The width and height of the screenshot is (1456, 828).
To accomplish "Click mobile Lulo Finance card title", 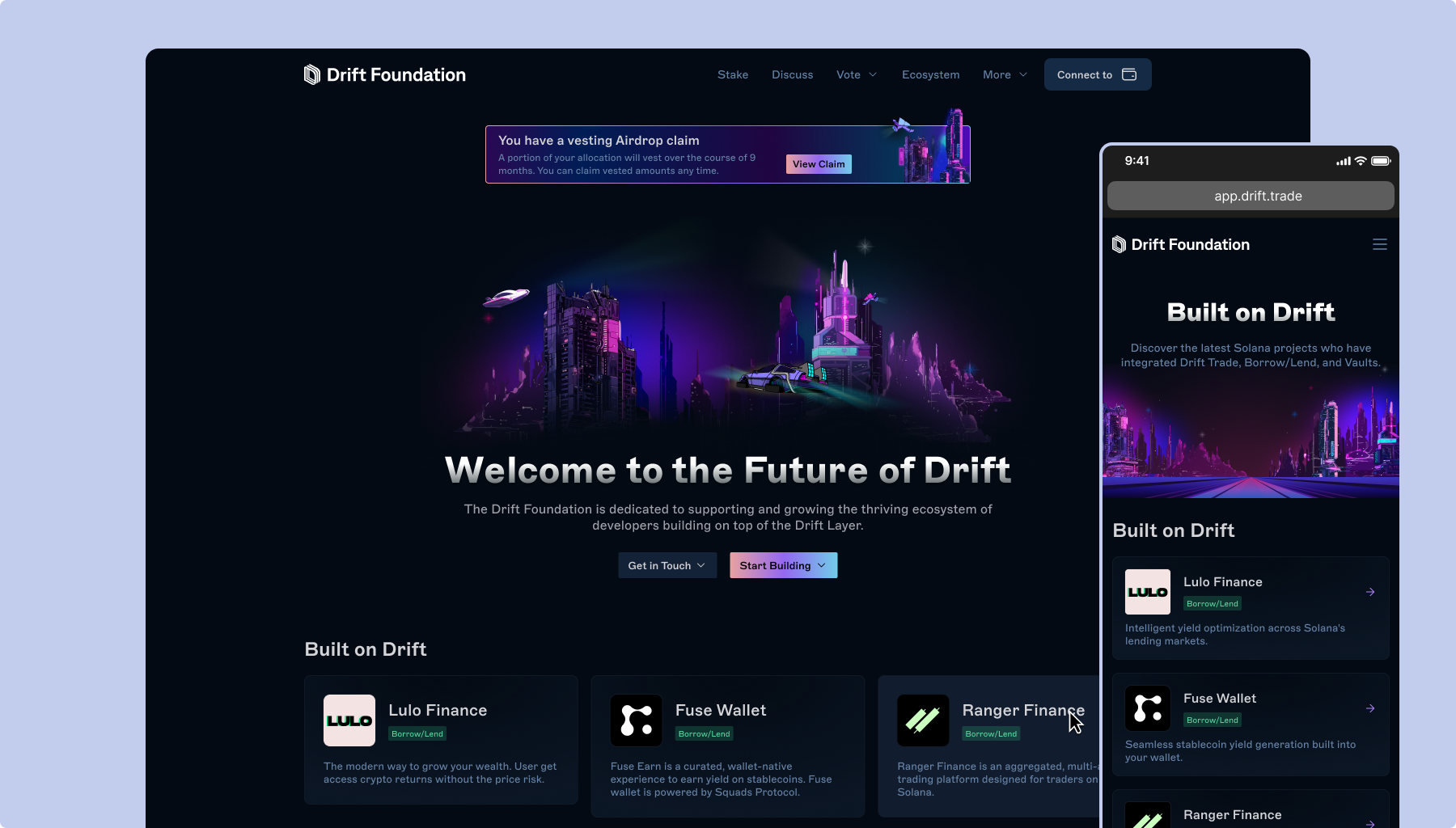I will tap(1222, 581).
